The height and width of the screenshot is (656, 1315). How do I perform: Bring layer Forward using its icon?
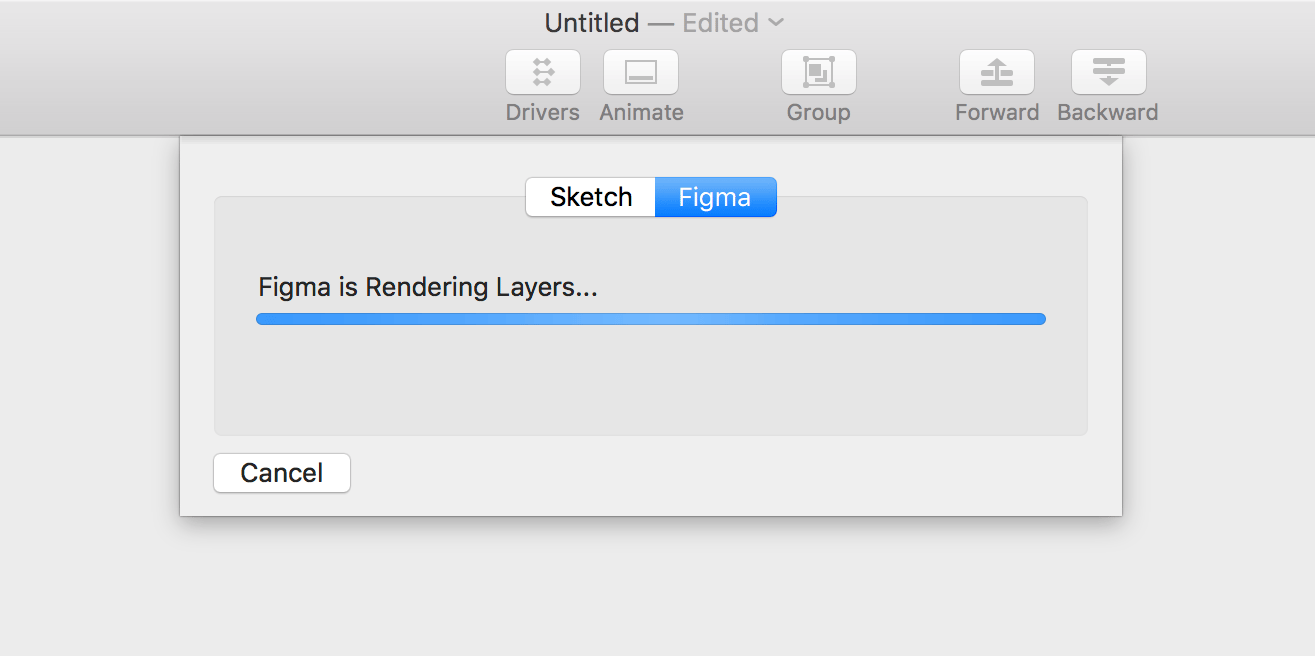click(x=997, y=72)
